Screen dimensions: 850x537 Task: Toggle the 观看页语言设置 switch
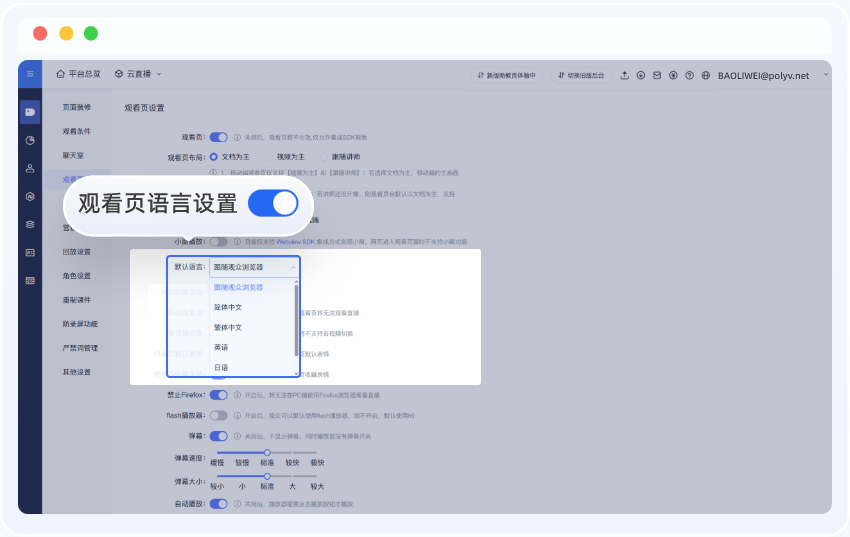(x=273, y=203)
